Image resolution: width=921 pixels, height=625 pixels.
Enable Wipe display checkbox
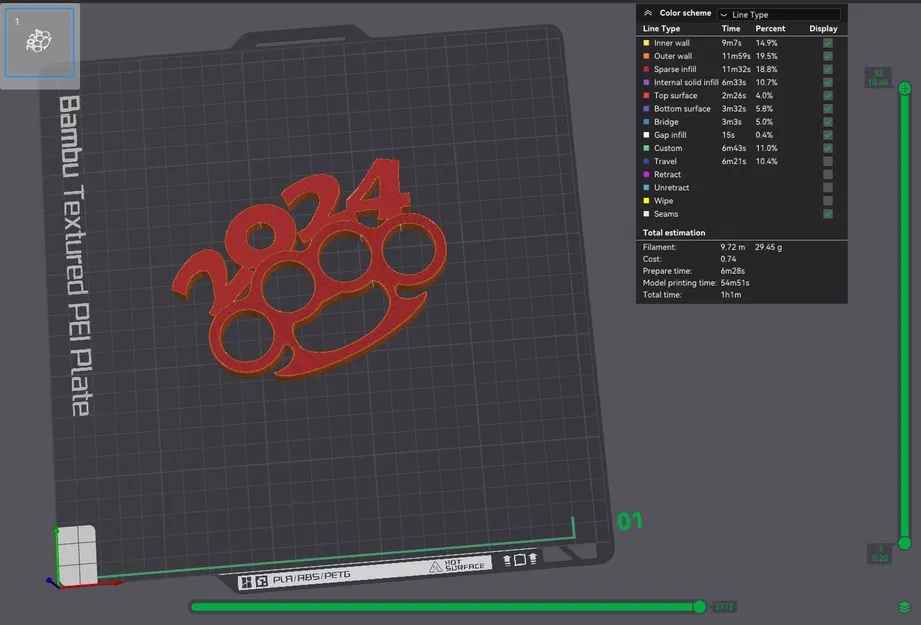pos(828,201)
